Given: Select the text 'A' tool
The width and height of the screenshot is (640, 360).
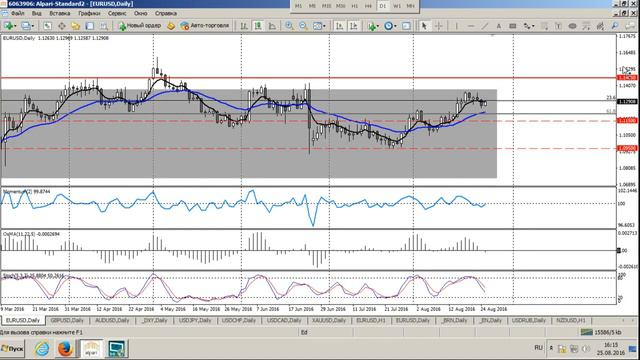Looking at the screenshot, I should pos(498,26).
